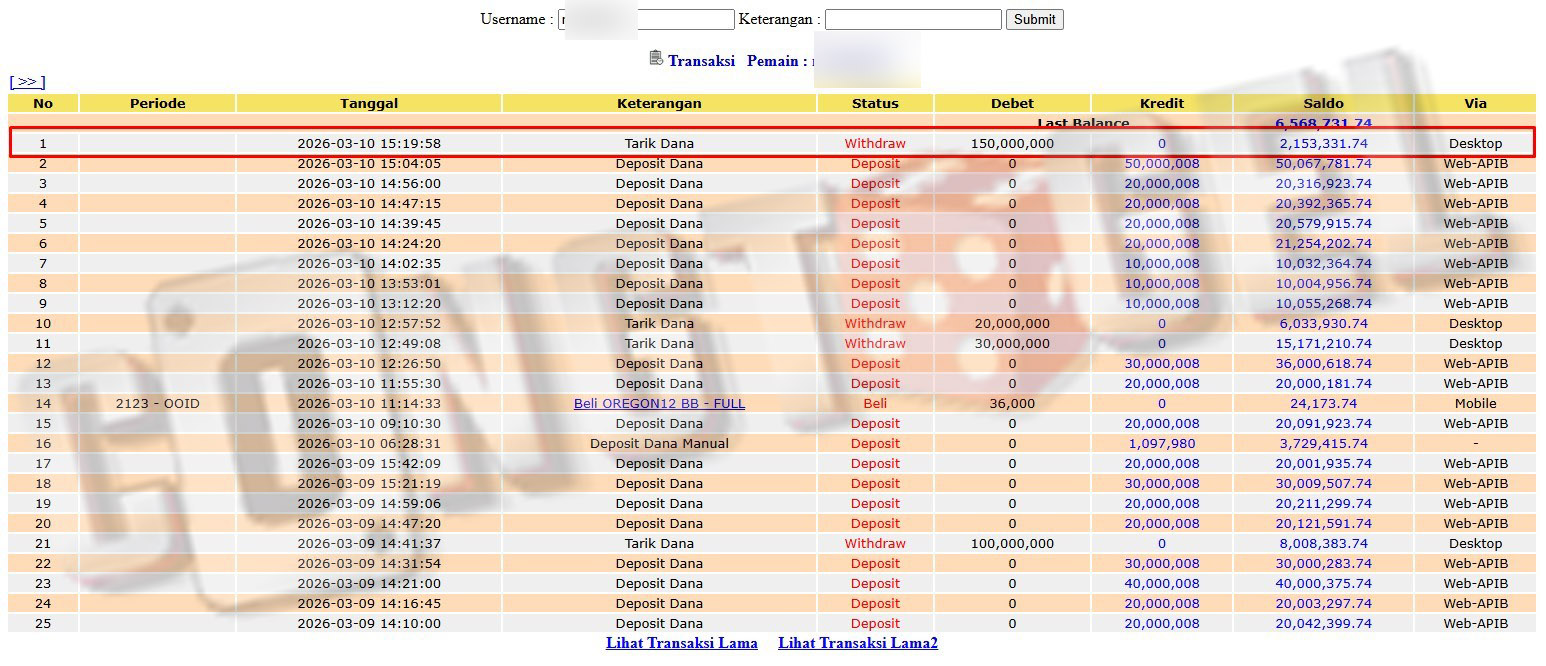Image resolution: width=1546 pixels, height=666 pixels.
Task: Click the Debet column header
Action: tap(1012, 103)
